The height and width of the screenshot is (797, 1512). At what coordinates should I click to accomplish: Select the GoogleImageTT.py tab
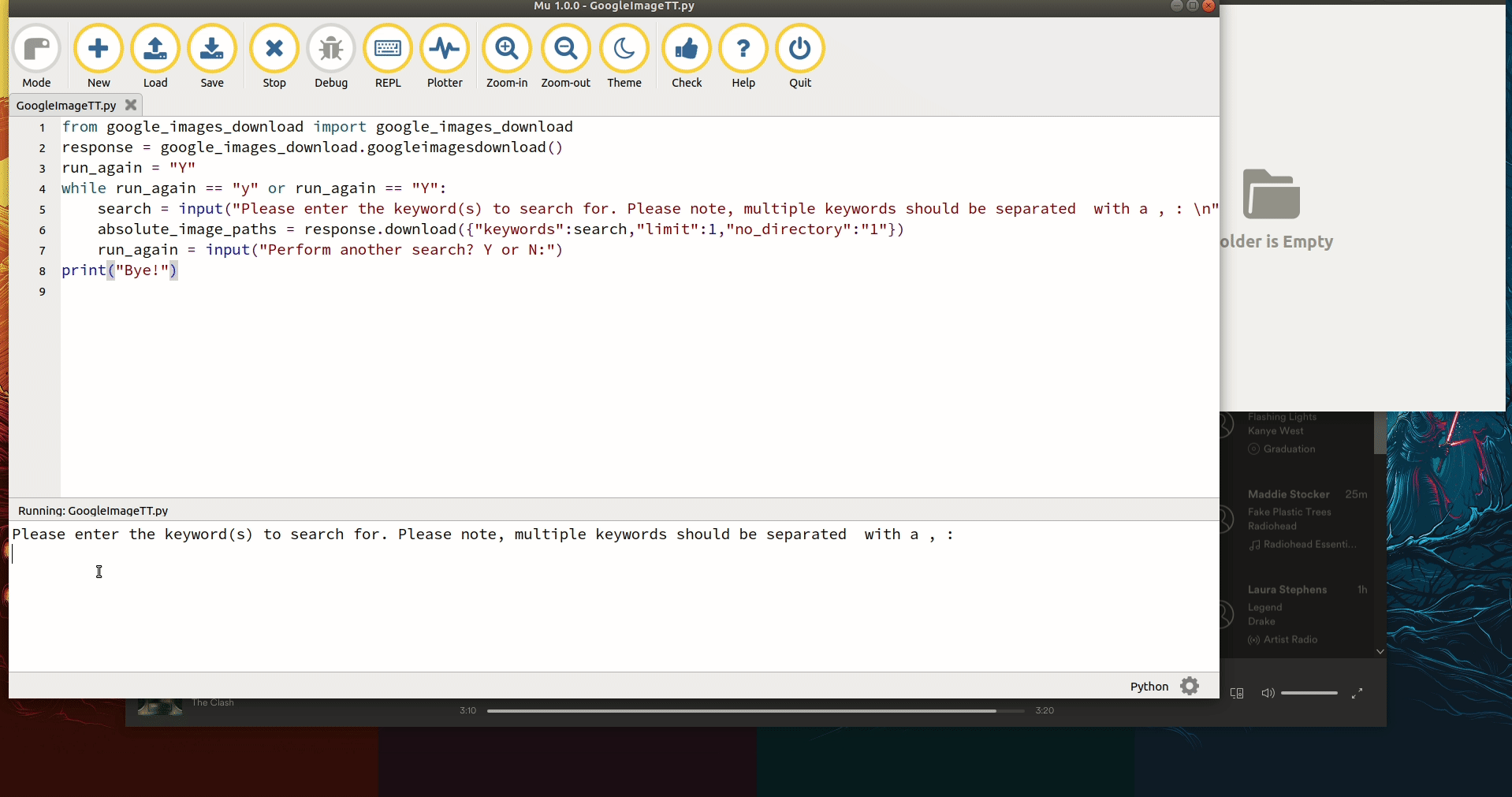tap(66, 106)
